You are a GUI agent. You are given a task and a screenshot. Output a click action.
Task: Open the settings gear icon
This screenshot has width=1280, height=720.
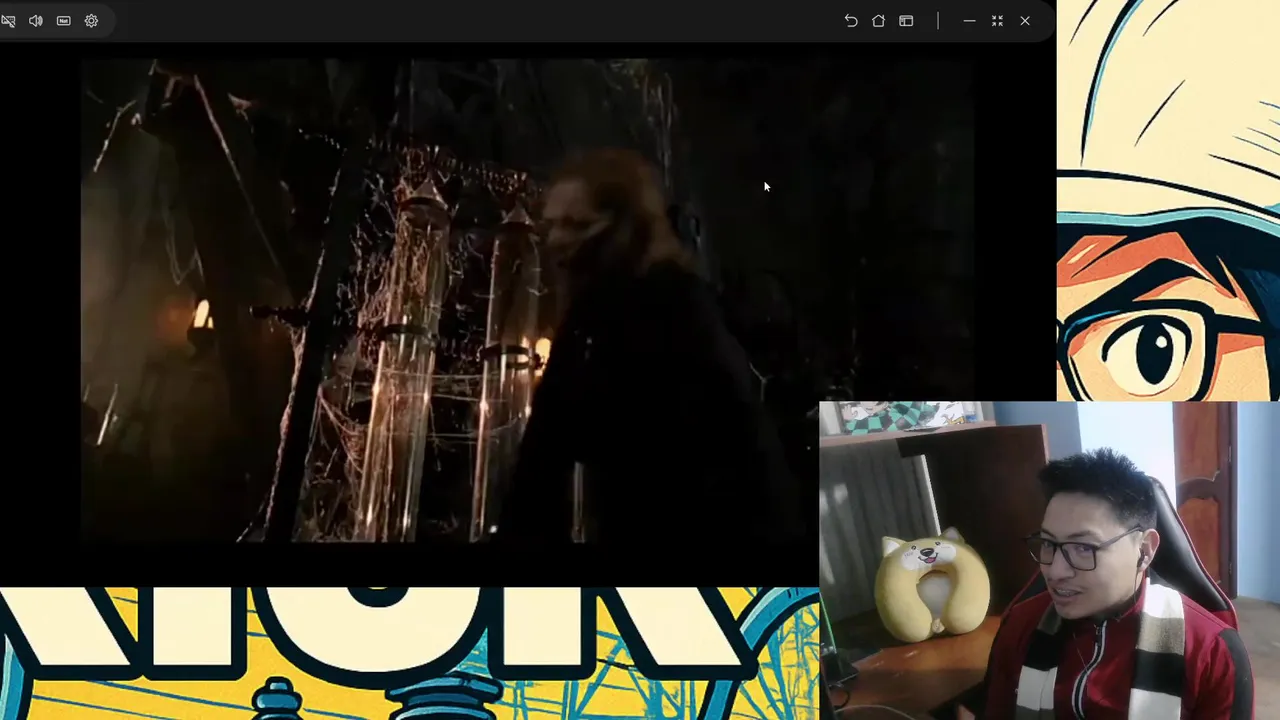coord(91,21)
